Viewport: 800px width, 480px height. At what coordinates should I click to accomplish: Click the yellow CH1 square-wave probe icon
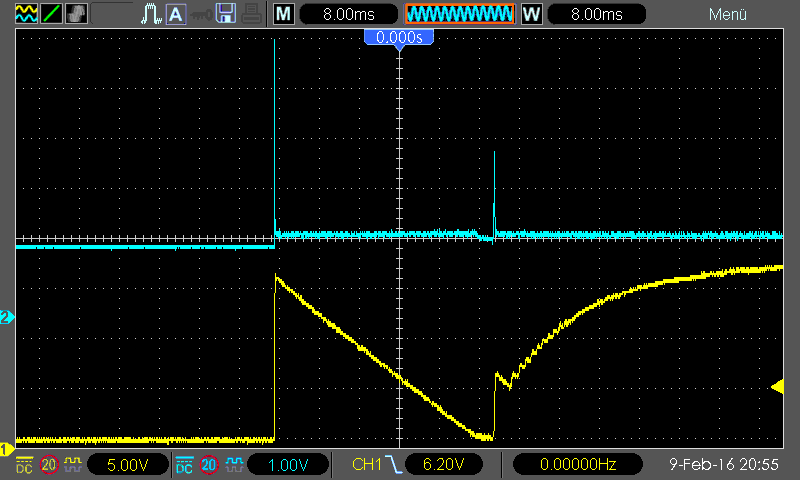(x=73, y=465)
